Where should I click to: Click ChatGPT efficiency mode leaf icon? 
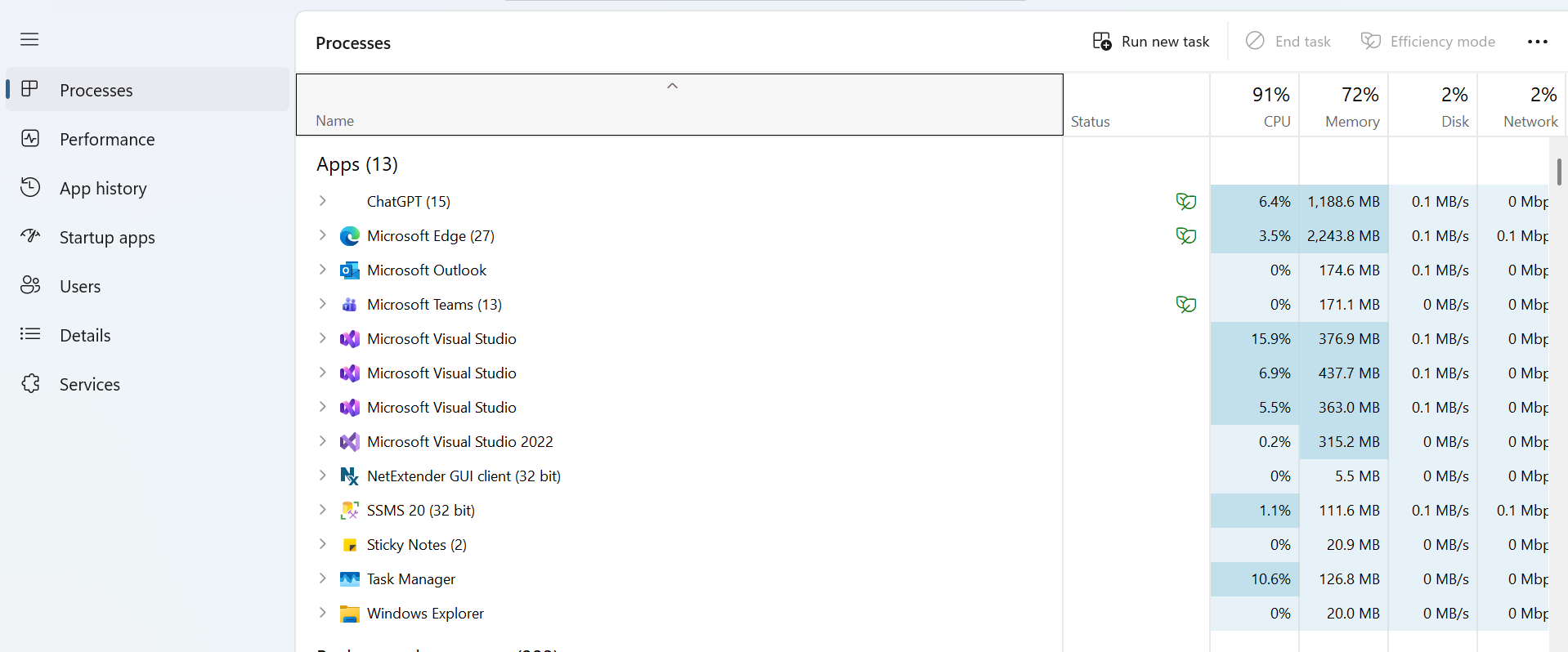(1185, 202)
